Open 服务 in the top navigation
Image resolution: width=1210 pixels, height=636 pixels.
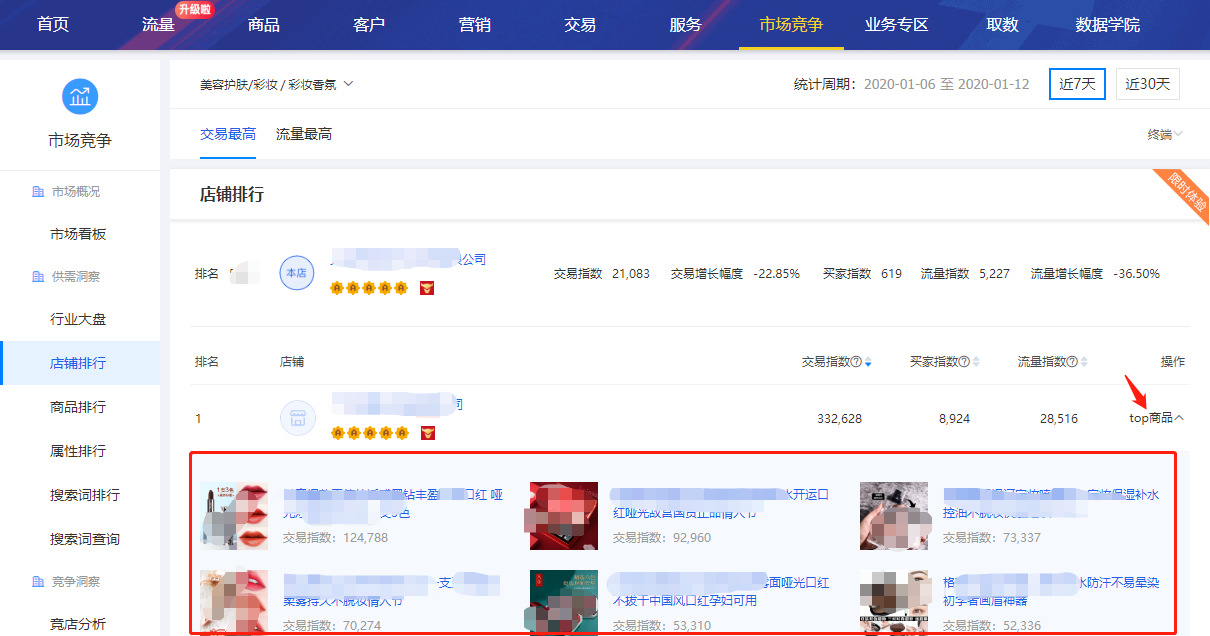[x=686, y=25]
